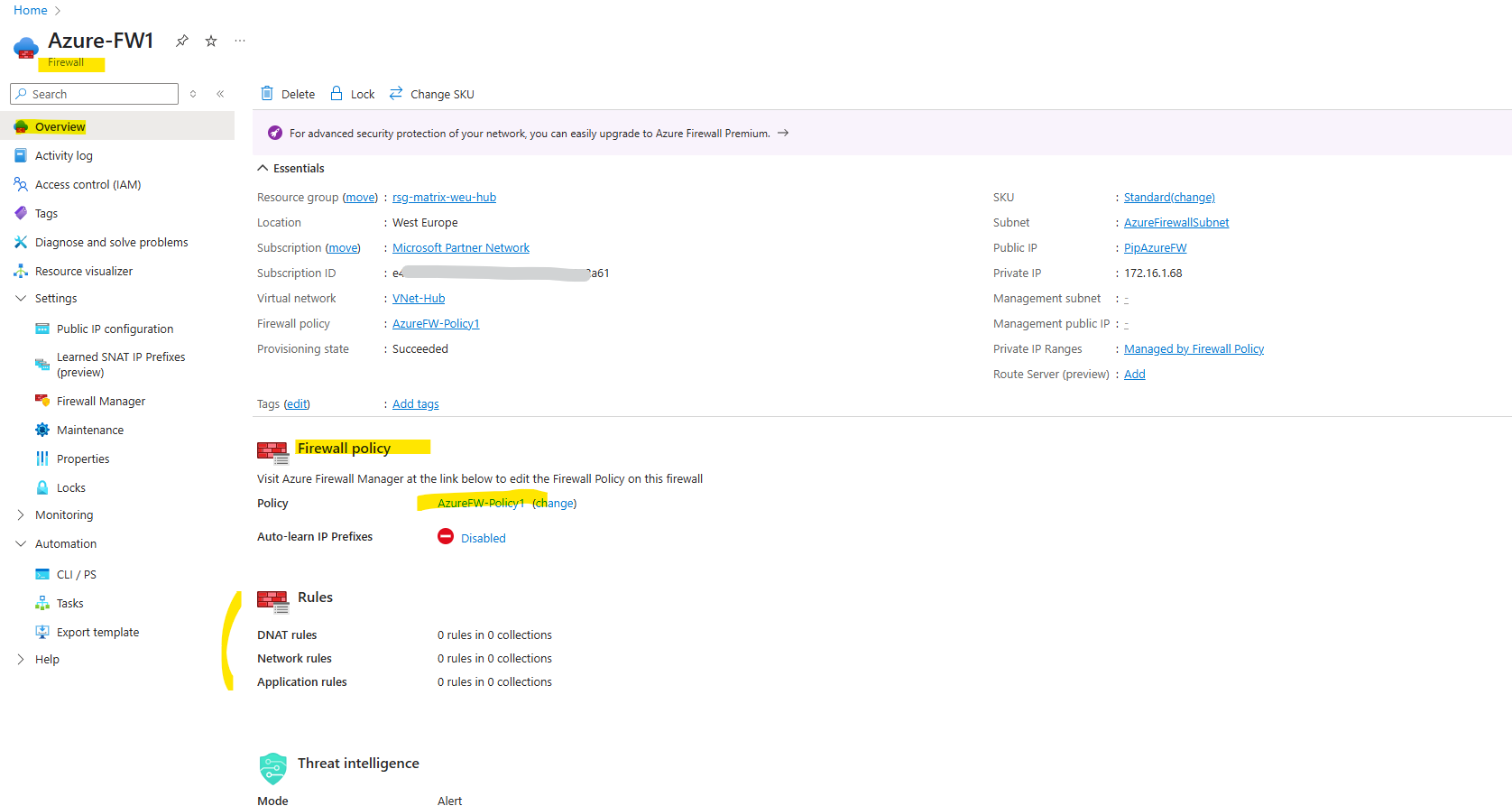This screenshot has height=806, width=1512.
Task: Click Disabled Auto-learn IP Prefixes link
Action: point(484,538)
